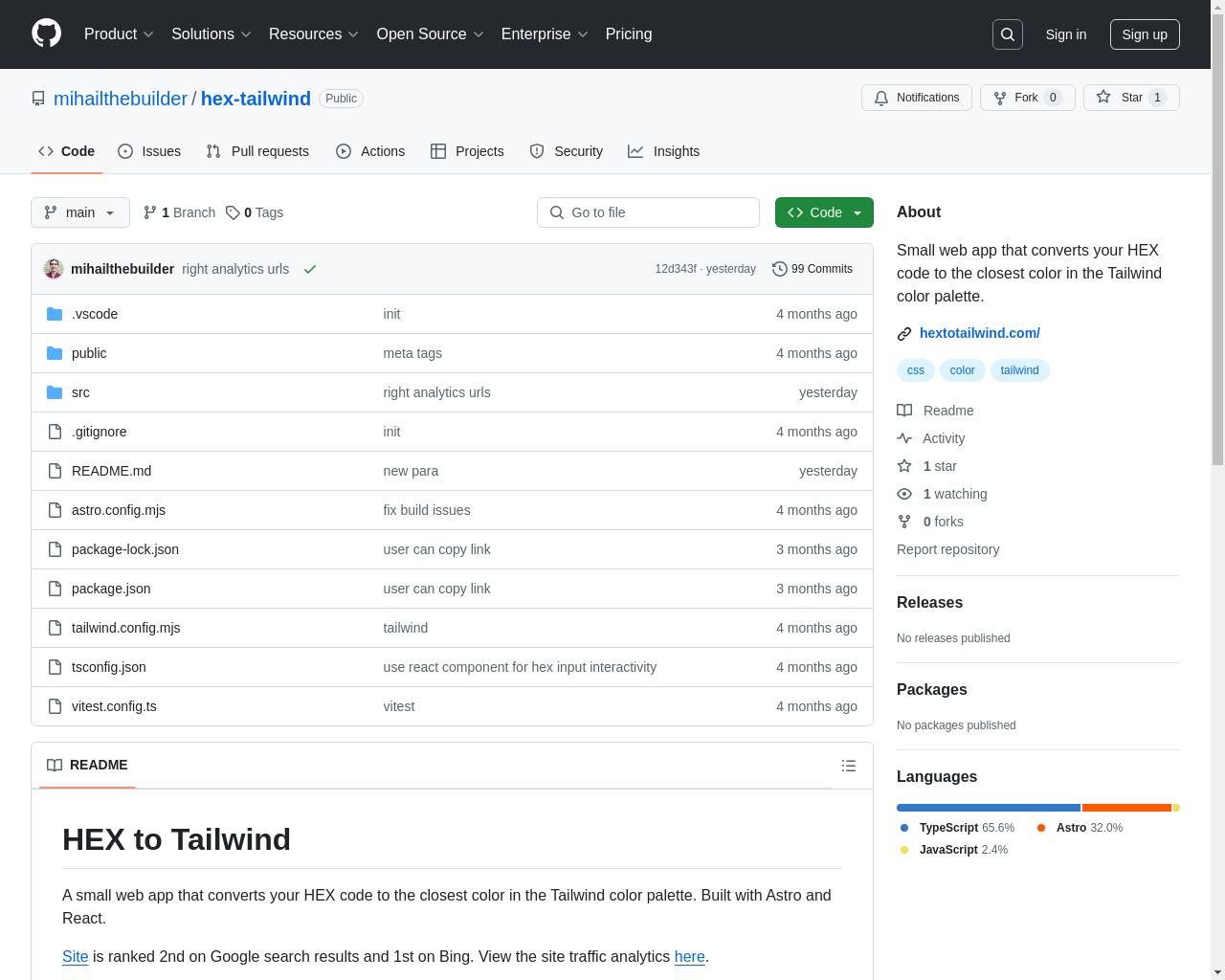Open the GitHub home logo
The height and width of the screenshot is (980, 1225).
(x=46, y=33)
